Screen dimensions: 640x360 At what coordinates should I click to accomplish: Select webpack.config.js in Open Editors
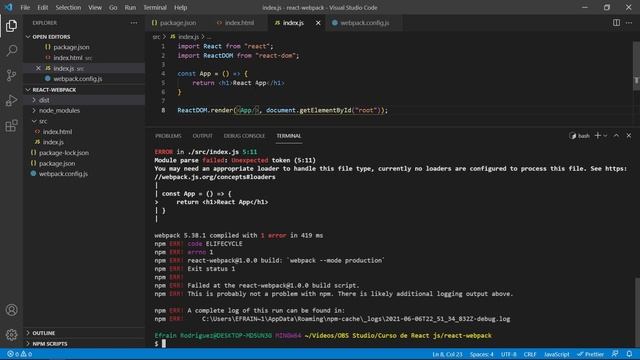[x=84, y=79]
